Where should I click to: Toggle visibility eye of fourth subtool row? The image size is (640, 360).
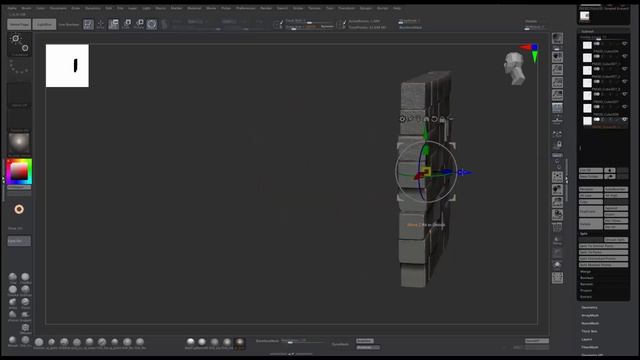tap(624, 82)
